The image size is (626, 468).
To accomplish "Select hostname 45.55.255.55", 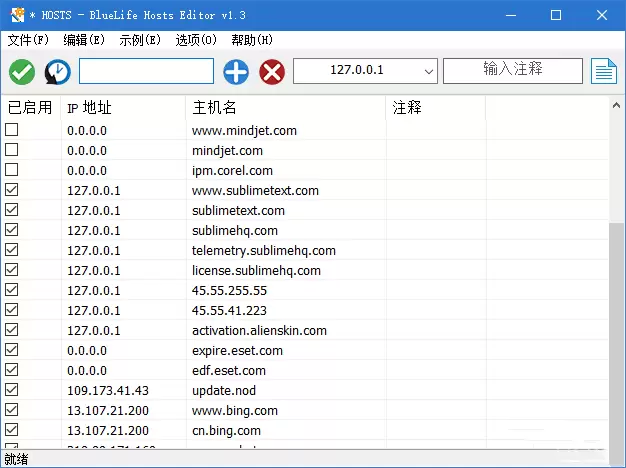I will coord(229,290).
